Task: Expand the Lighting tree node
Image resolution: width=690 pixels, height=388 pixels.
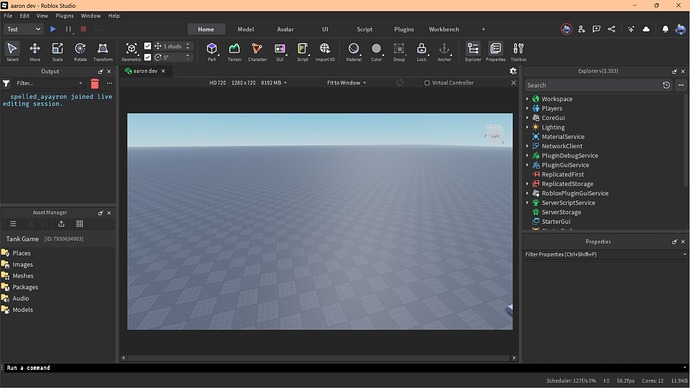Action: (527, 127)
